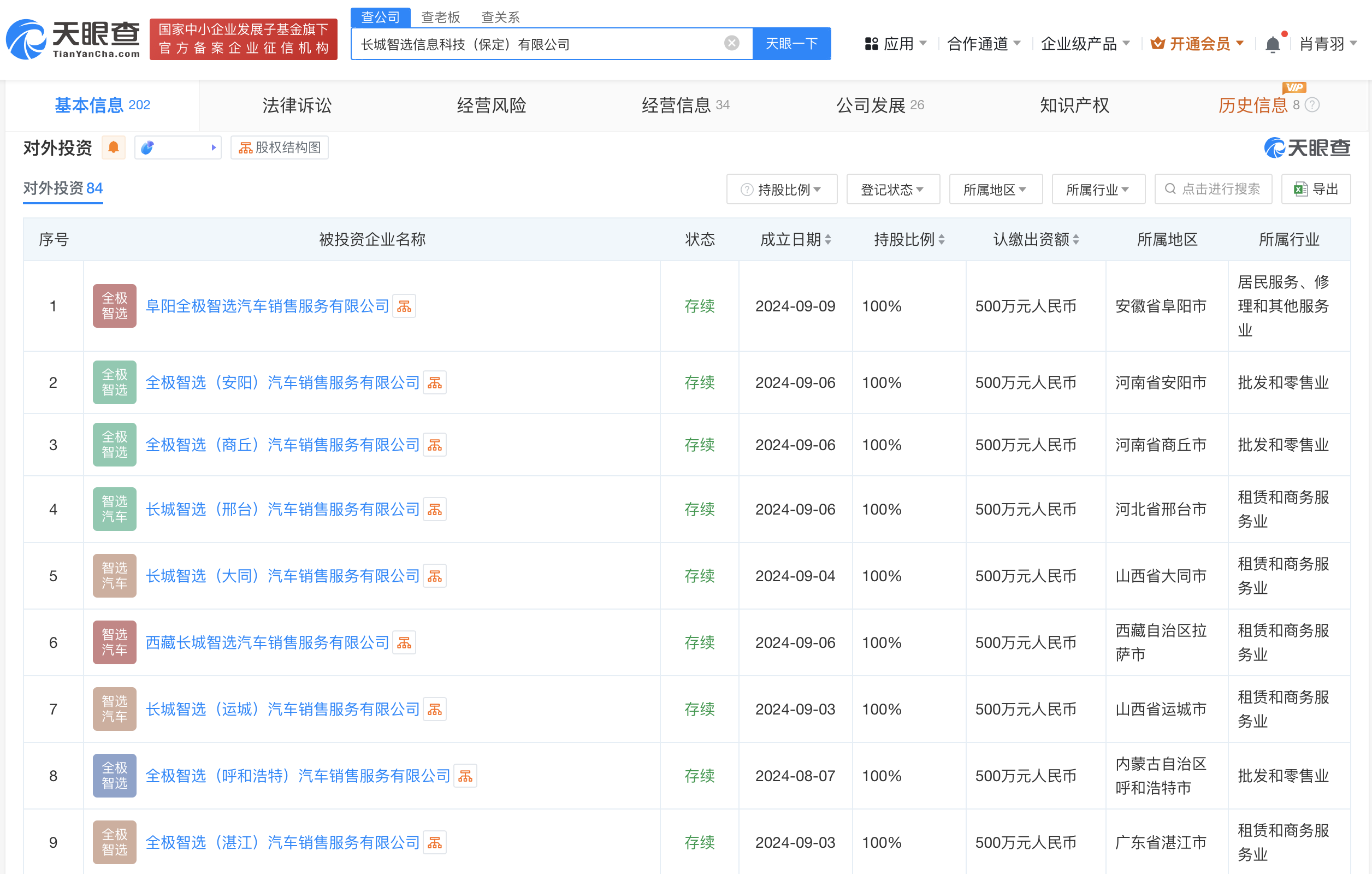The width and height of the screenshot is (1372, 874).
Task: Open 西藏长城智选汽车销售服务有限公司 company page
Action: 267,642
